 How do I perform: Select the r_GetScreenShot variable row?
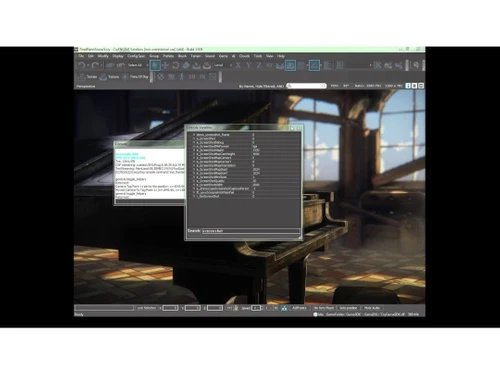click(244, 196)
